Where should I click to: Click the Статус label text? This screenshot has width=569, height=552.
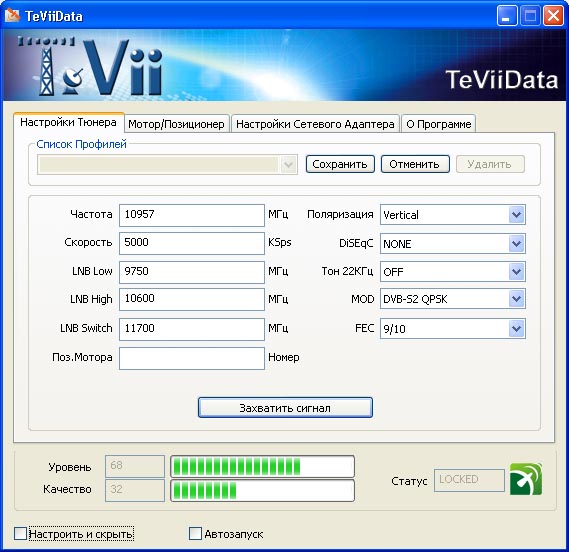(409, 481)
